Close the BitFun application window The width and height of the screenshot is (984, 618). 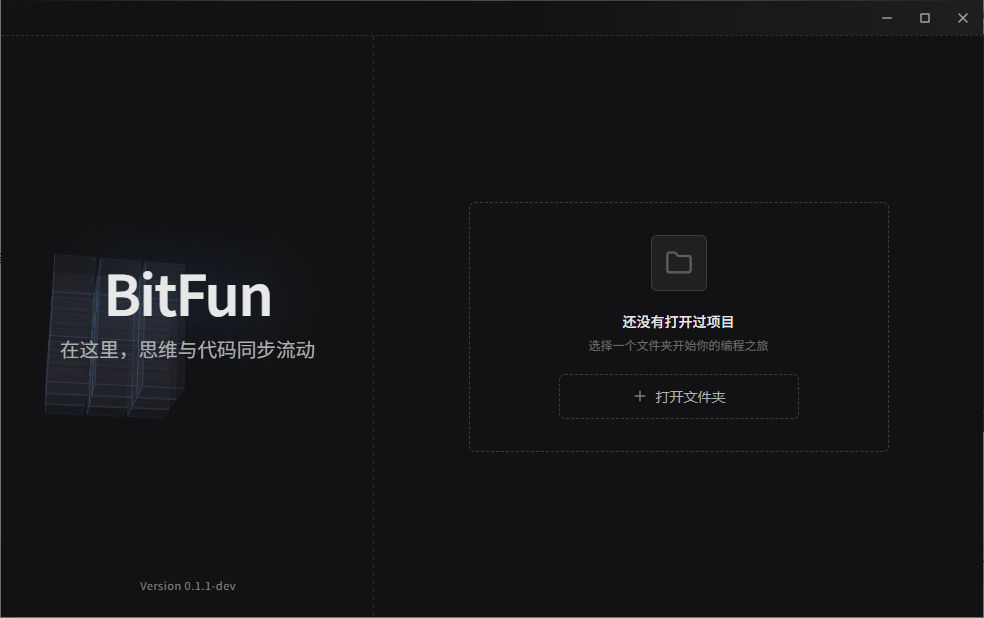(x=962, y=17)
